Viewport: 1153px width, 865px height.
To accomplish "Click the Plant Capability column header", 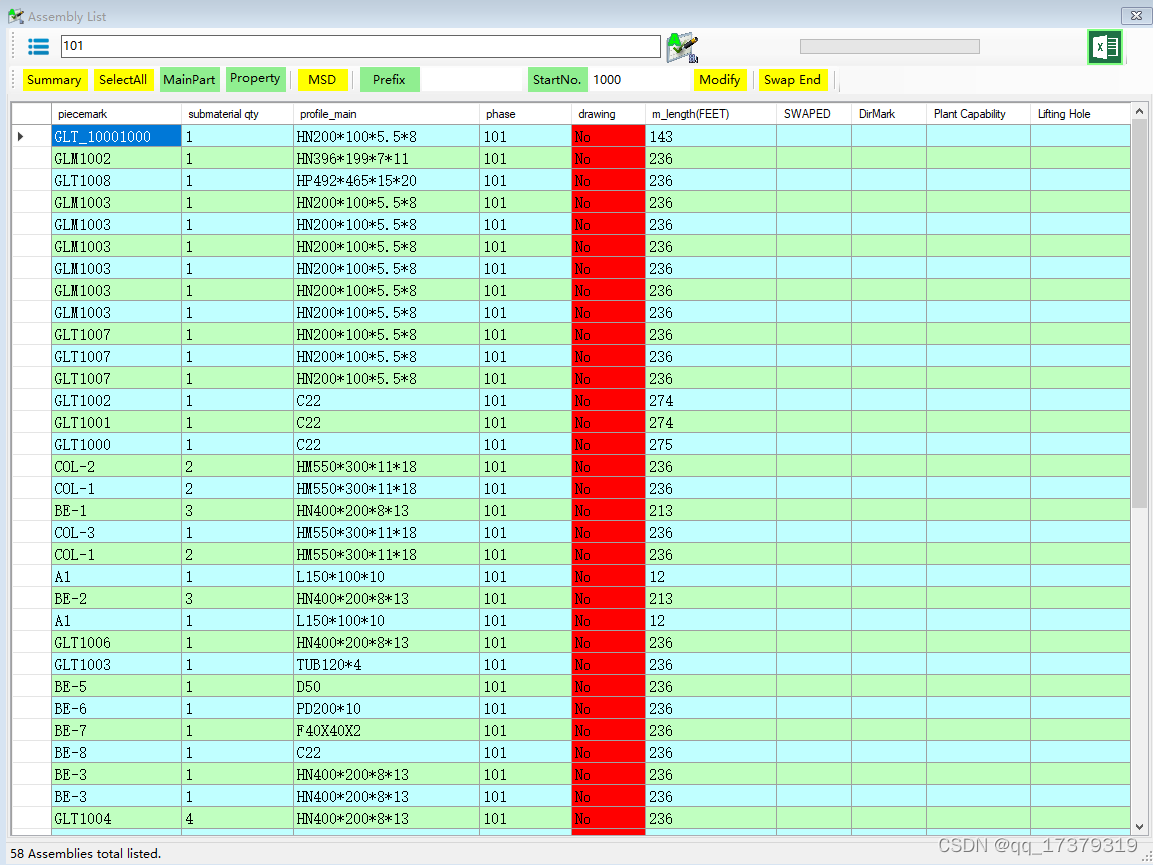I will click(x=978, y=114).
